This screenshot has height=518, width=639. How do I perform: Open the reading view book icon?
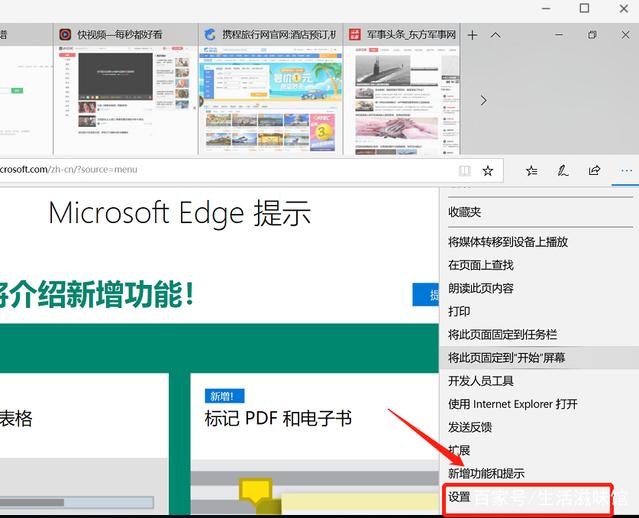coord(463,171)
